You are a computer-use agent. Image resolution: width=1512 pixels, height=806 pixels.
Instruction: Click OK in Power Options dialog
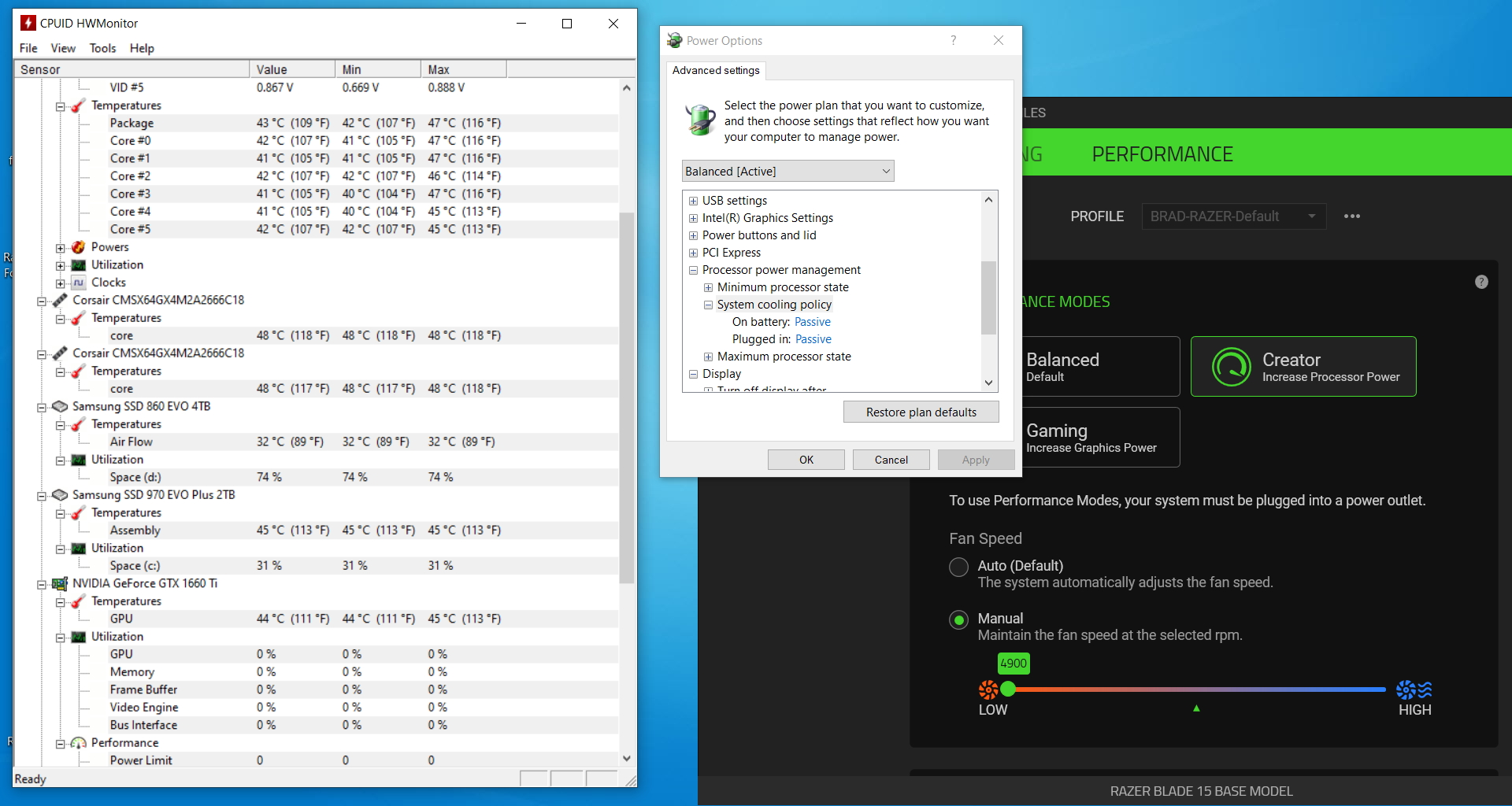[806, 460]
